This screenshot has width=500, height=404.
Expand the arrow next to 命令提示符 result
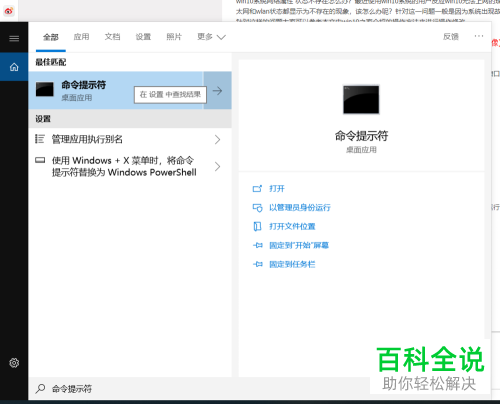pos(218,90)
